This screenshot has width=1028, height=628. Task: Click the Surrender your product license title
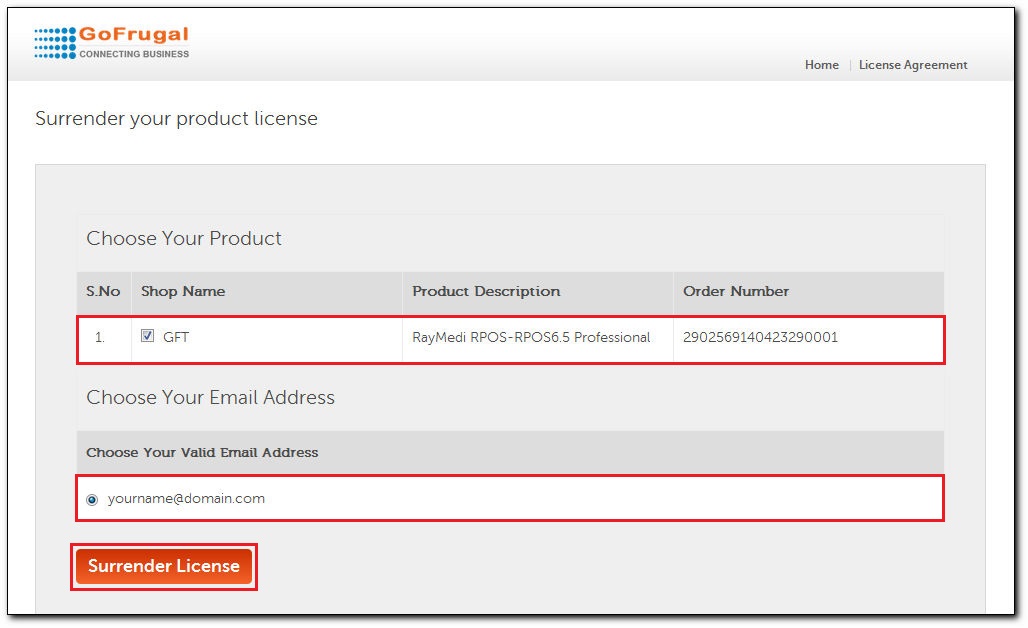point(176,119)
